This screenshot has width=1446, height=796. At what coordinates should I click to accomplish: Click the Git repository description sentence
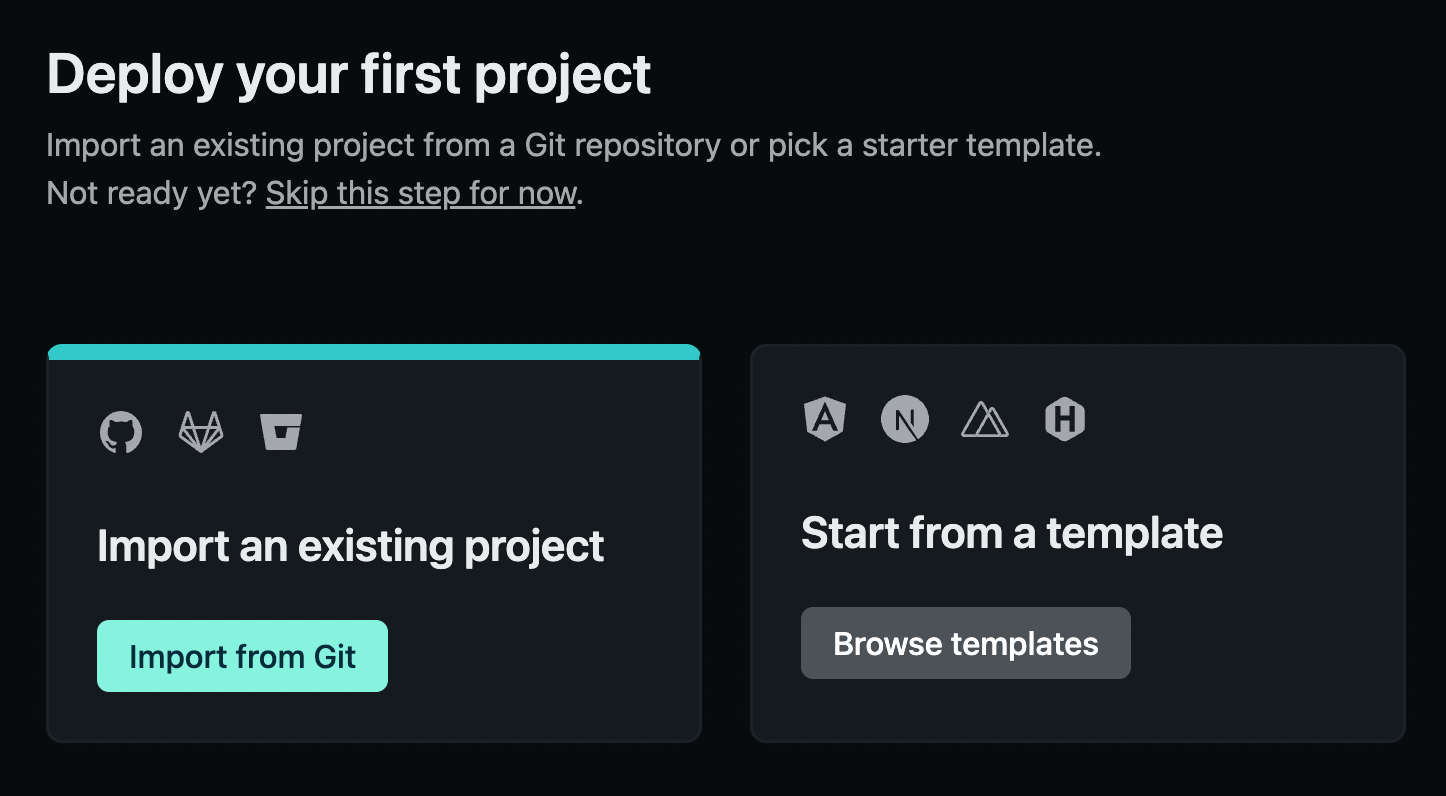[x=574, y=146]
